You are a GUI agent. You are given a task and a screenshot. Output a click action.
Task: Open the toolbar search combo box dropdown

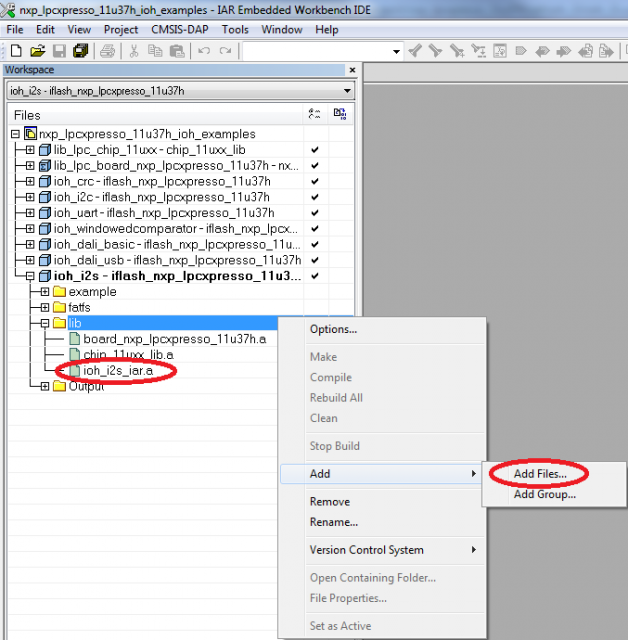tap(396, 51)
